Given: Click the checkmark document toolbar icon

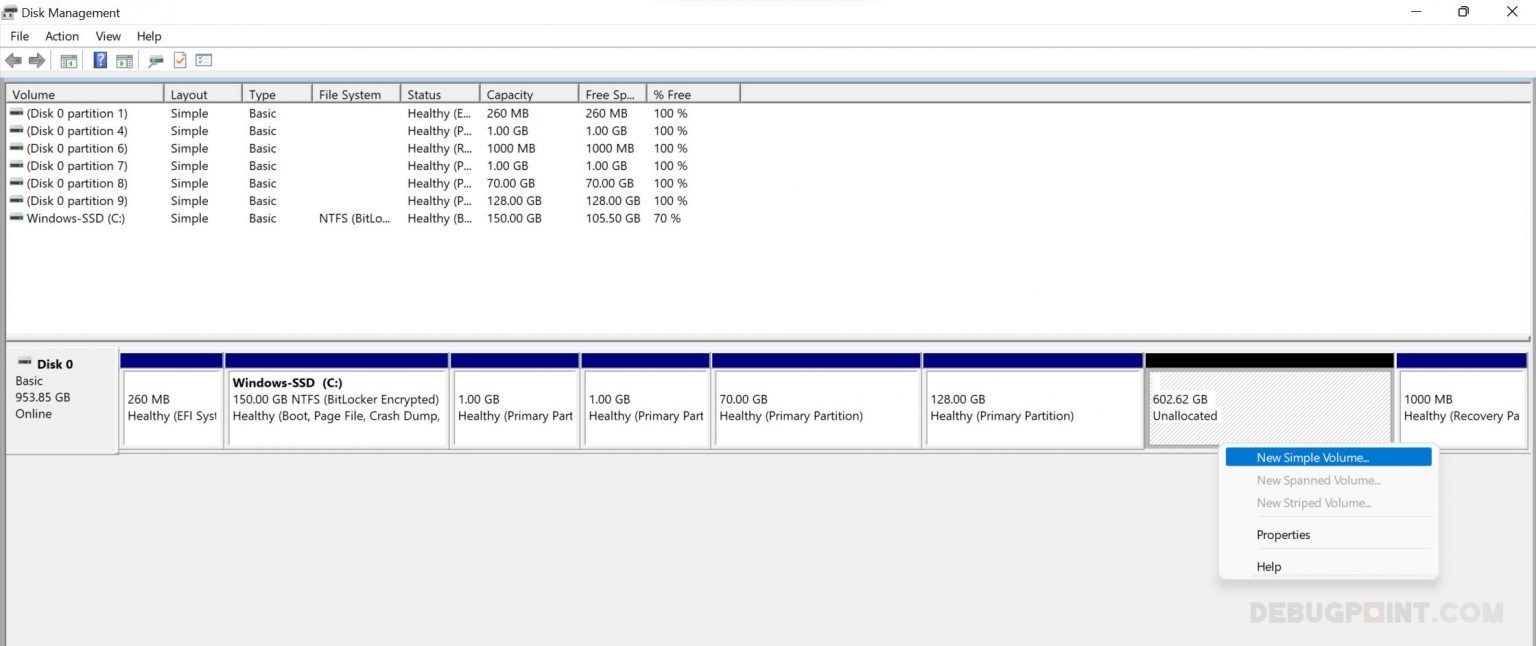Looking at the screenshot, I should pos(180,61).
